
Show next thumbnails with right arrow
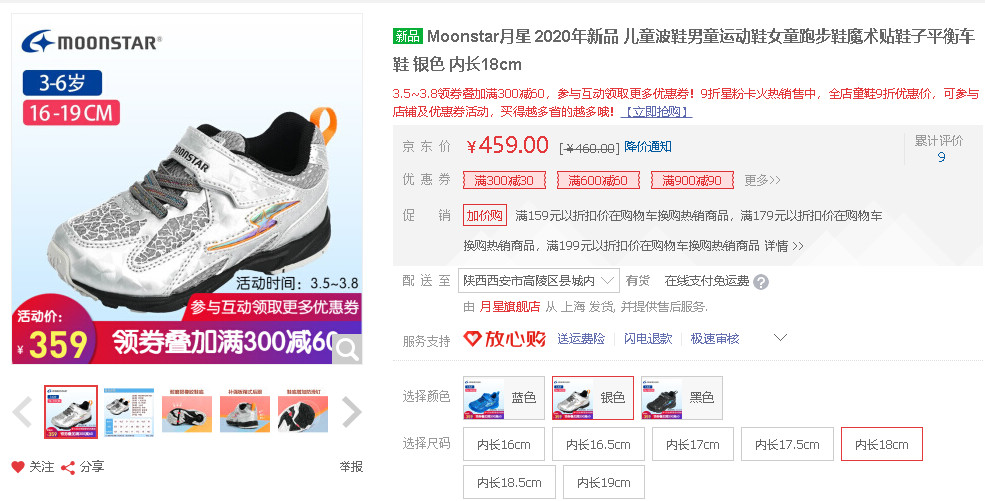(351, 412)
